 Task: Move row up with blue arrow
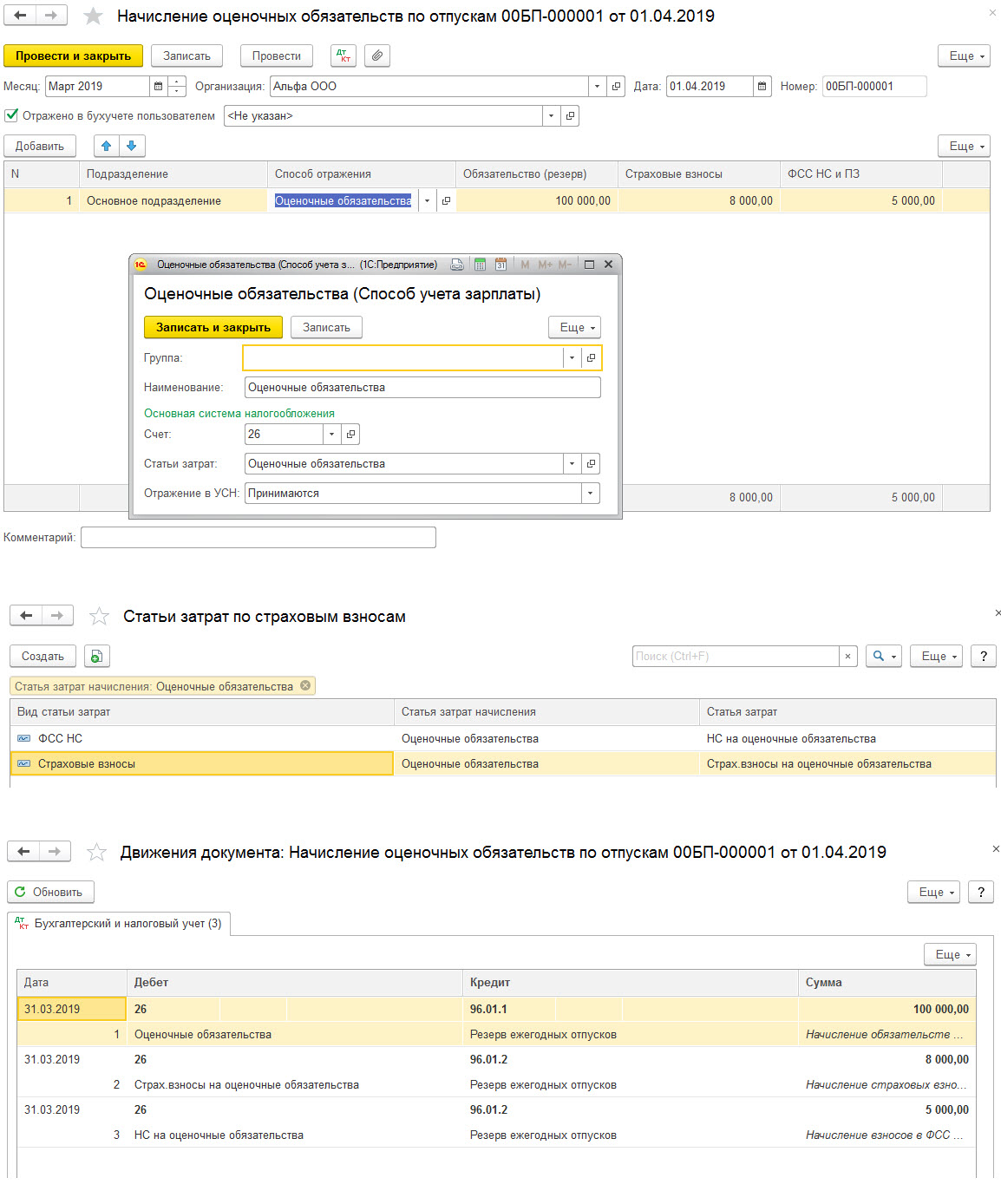coord(107,146)
